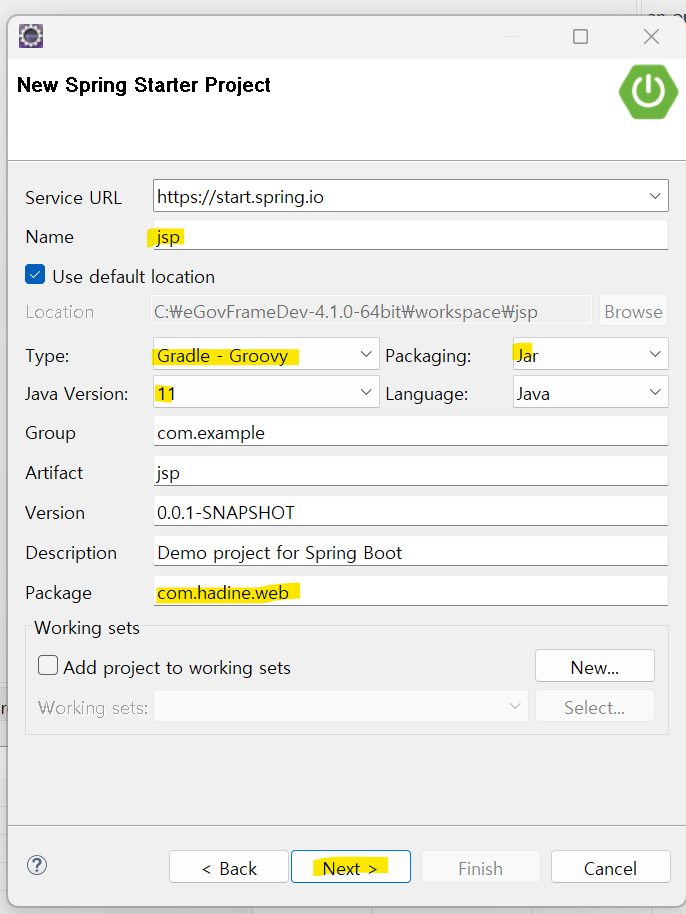The width and height of the screenshot is (686, 914).
Task: Focus the Artifact field containing jsp
Action: tap(411, 471)
